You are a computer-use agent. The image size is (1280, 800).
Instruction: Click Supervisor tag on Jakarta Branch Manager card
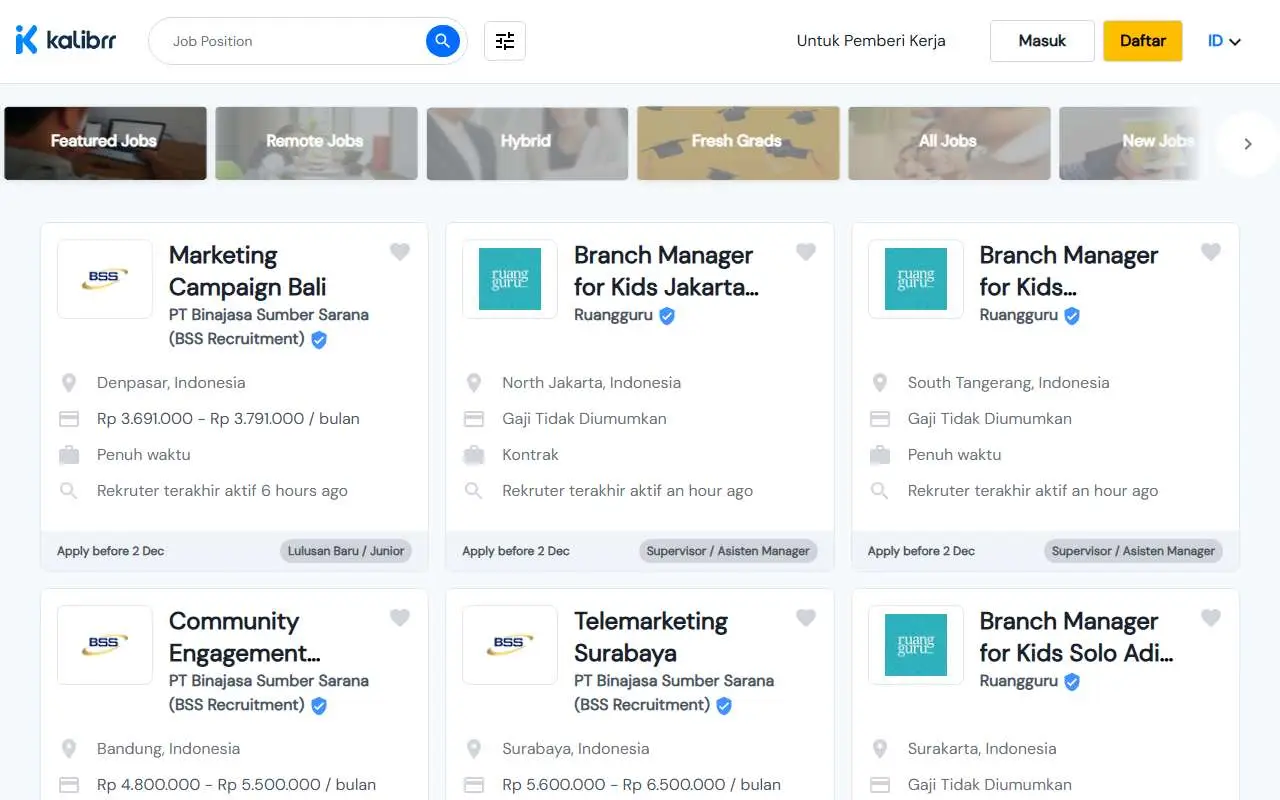tap(728, 551)
